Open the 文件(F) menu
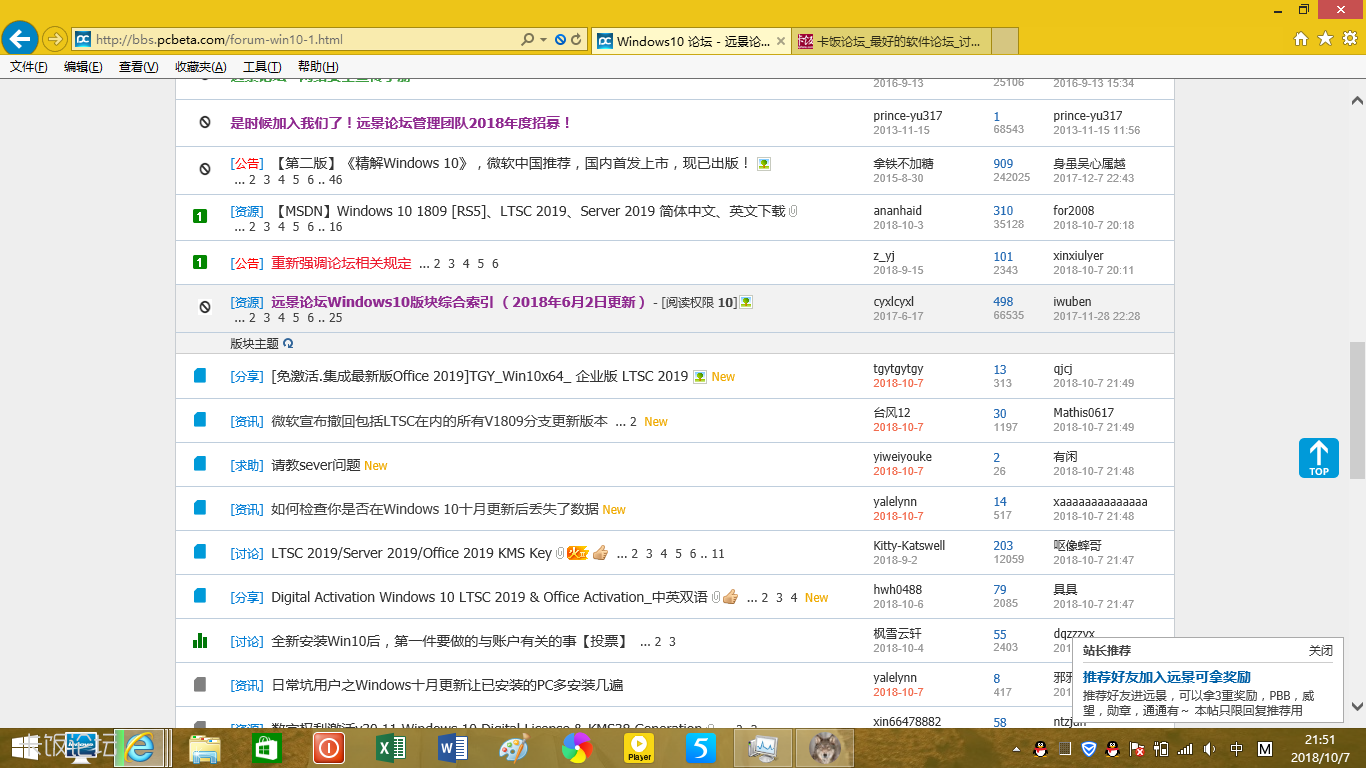Viewport: 1366px width, 768px height. [x=29, y=67]
